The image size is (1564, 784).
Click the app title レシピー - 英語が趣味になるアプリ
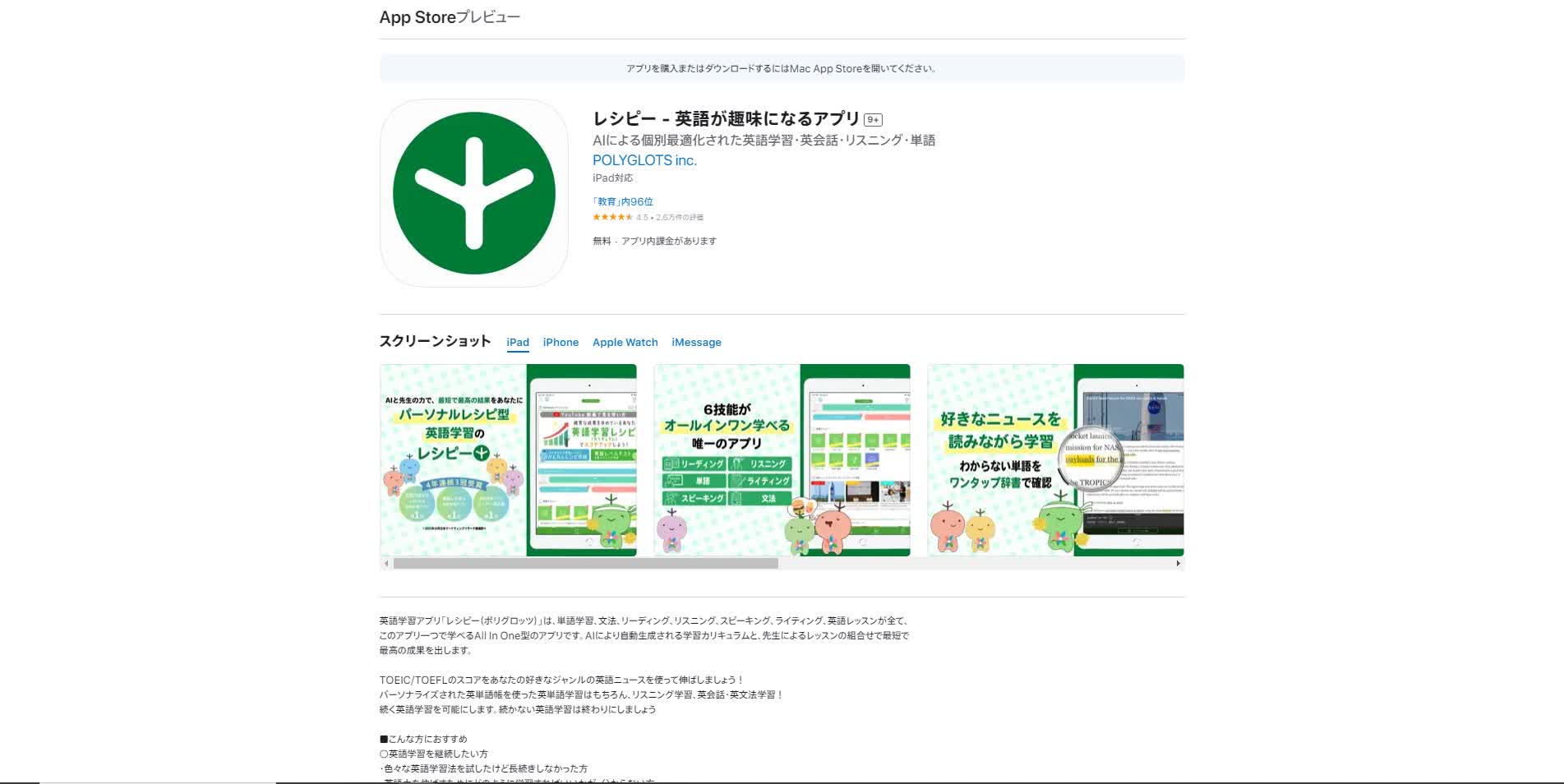[726, 119]
